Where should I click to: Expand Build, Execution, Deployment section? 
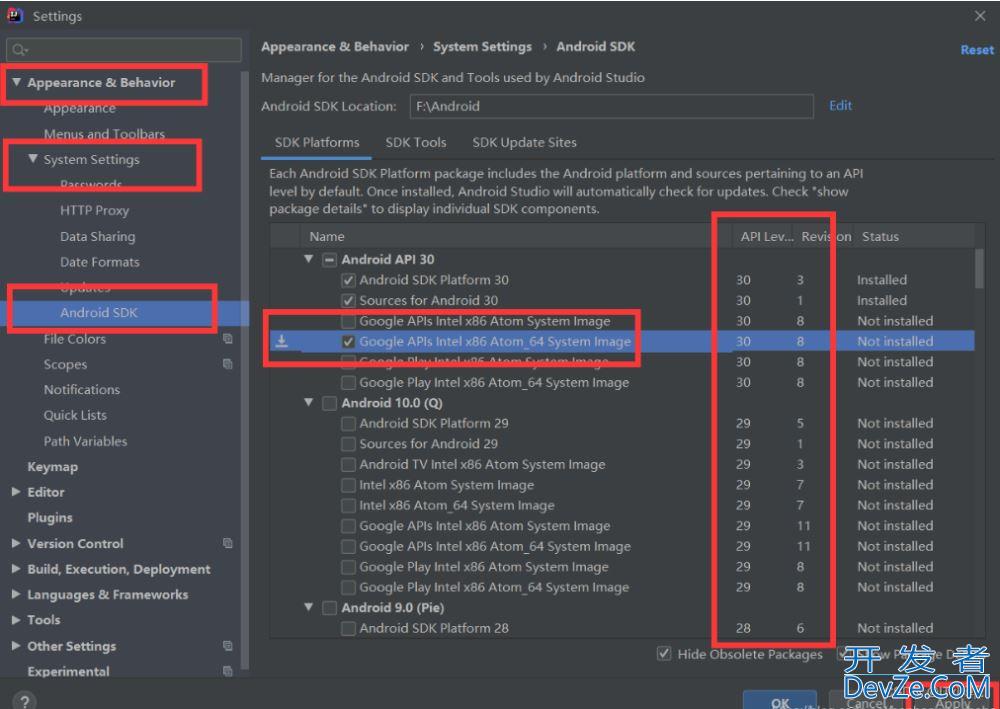tap(17, 569)
